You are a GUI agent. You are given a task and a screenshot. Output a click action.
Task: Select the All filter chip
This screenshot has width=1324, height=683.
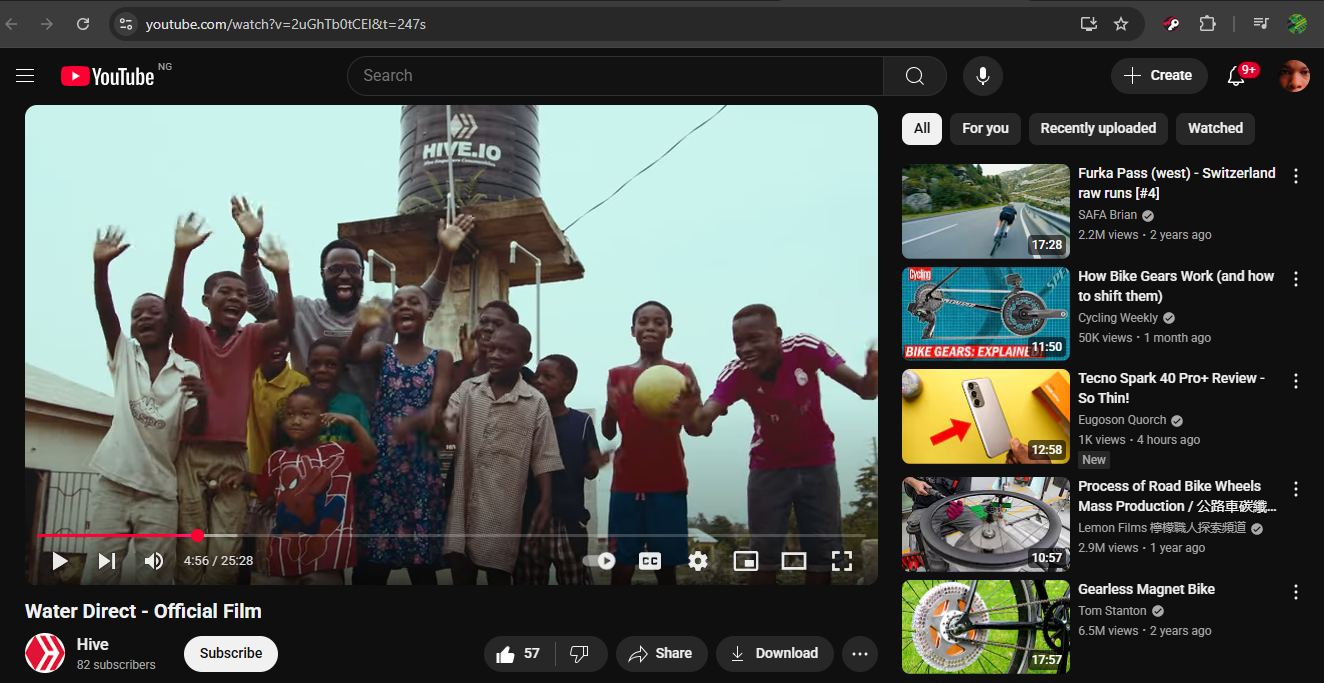[x=922, y=129]
